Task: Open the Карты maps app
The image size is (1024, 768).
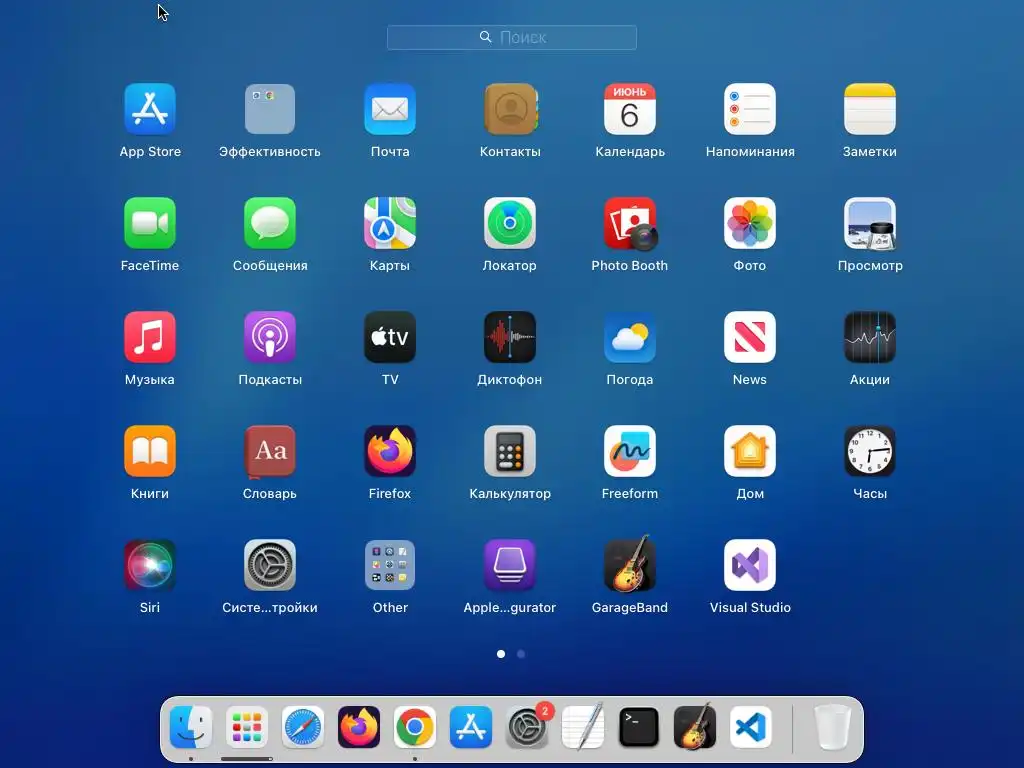Action: [x=390, y=223]
